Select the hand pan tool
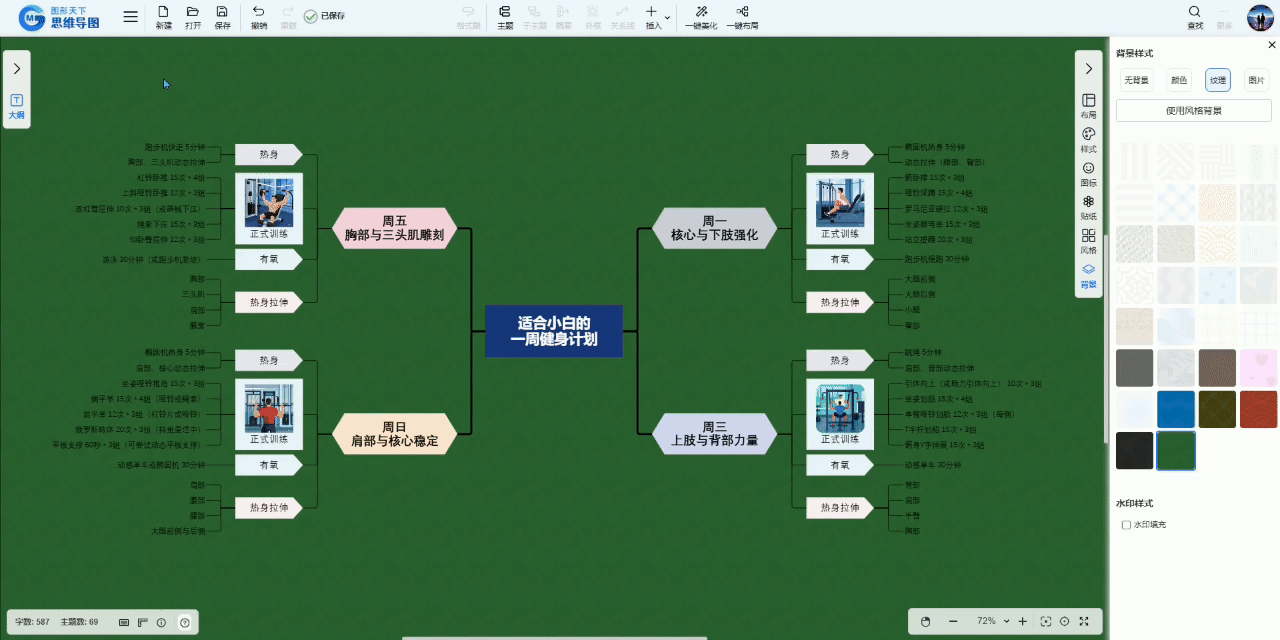This screenshot has width=1280, height=640. 925,621
